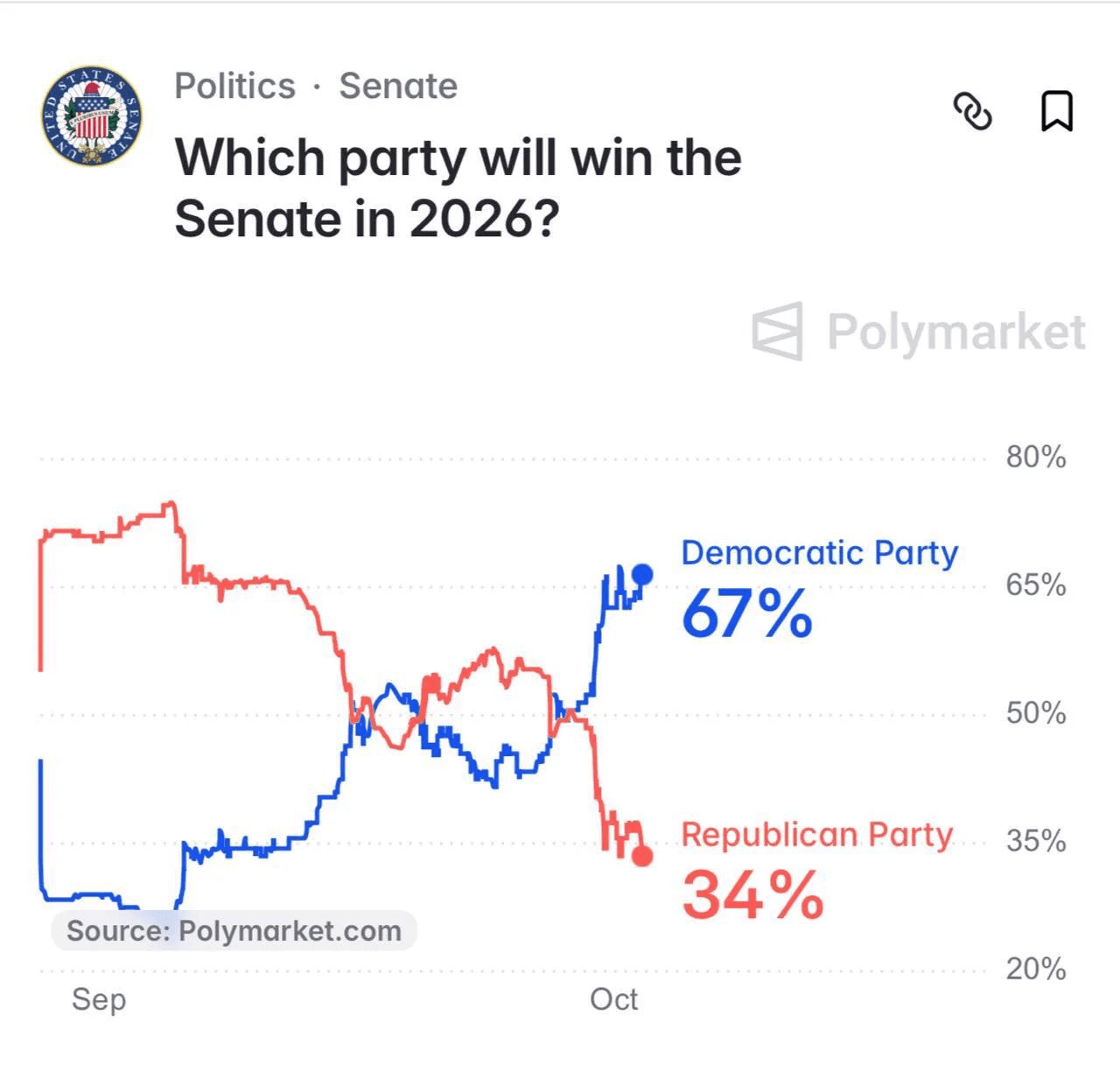Open the Senate category link
The height and width of the screenshot is (1072, 1120).
398,86
